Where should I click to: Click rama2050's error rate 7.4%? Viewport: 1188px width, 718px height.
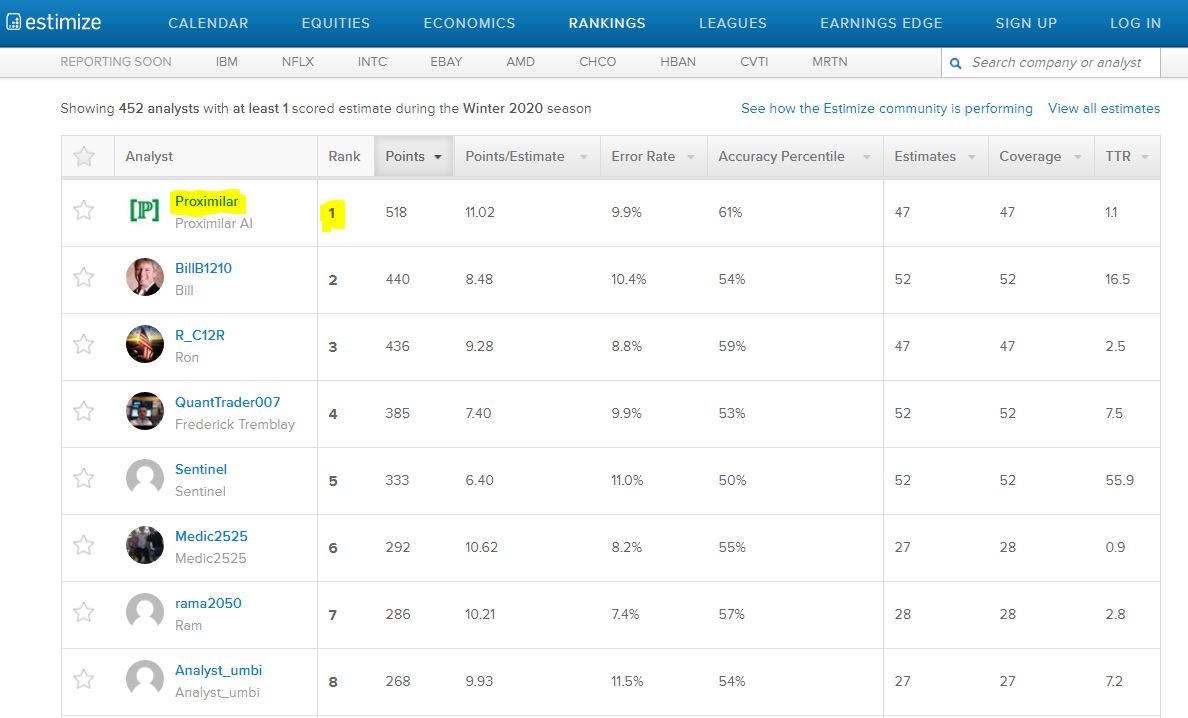pyautogui.click(x=626, y=615)
